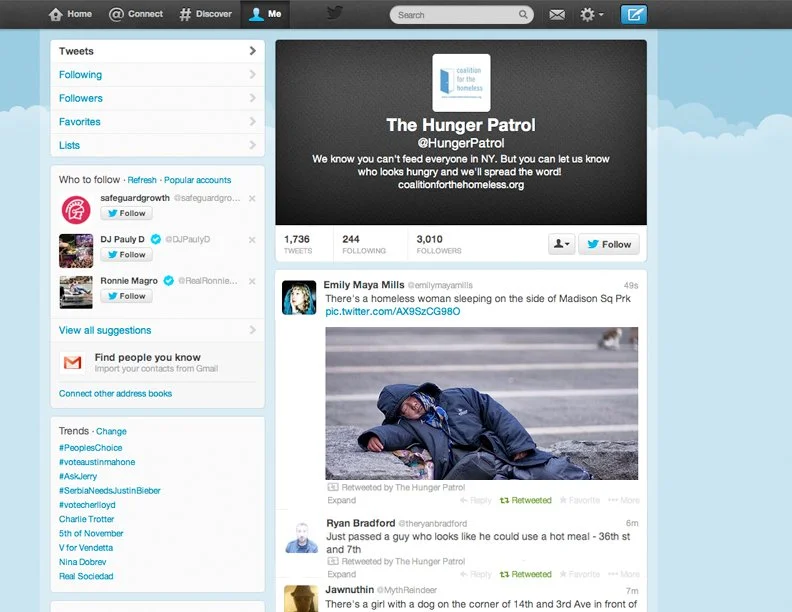Favorite Emily Maya Mills tweet
This screenshot has width=792, height=612.
[579, 500]
